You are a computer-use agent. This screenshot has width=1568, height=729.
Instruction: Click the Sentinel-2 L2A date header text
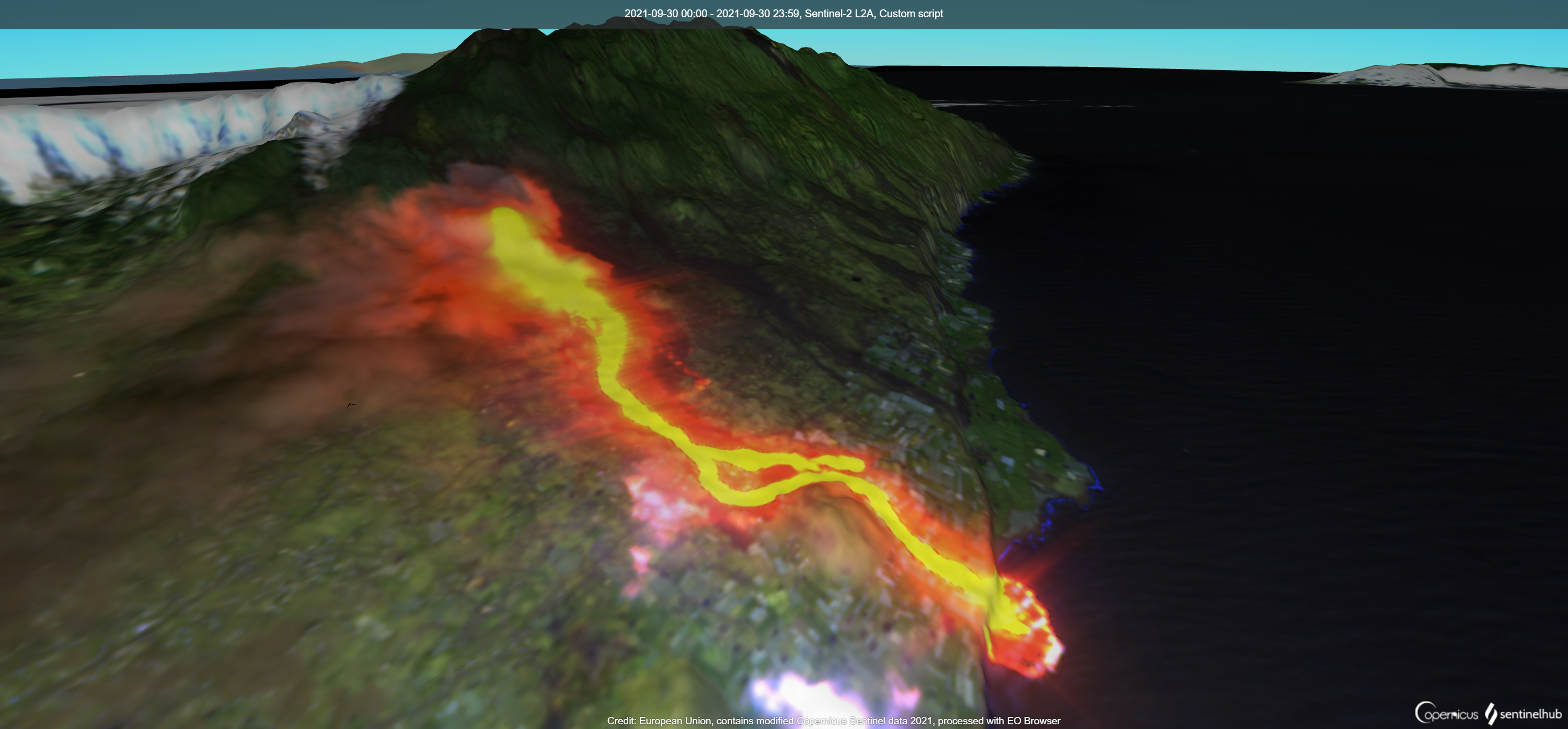(x=783, y=14)
